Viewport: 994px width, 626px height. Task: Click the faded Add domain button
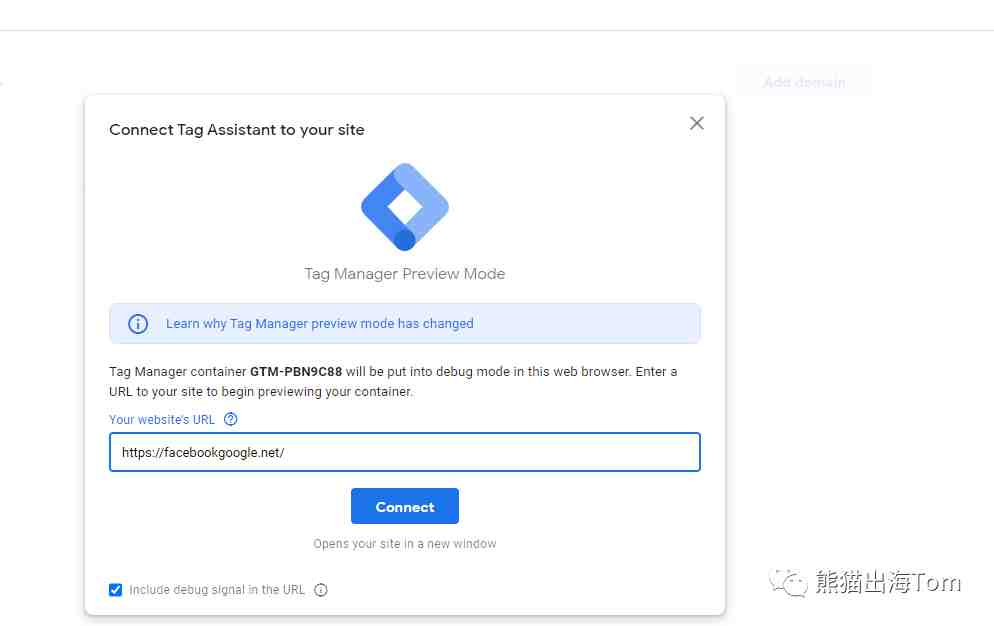click(x=804, y=82)
